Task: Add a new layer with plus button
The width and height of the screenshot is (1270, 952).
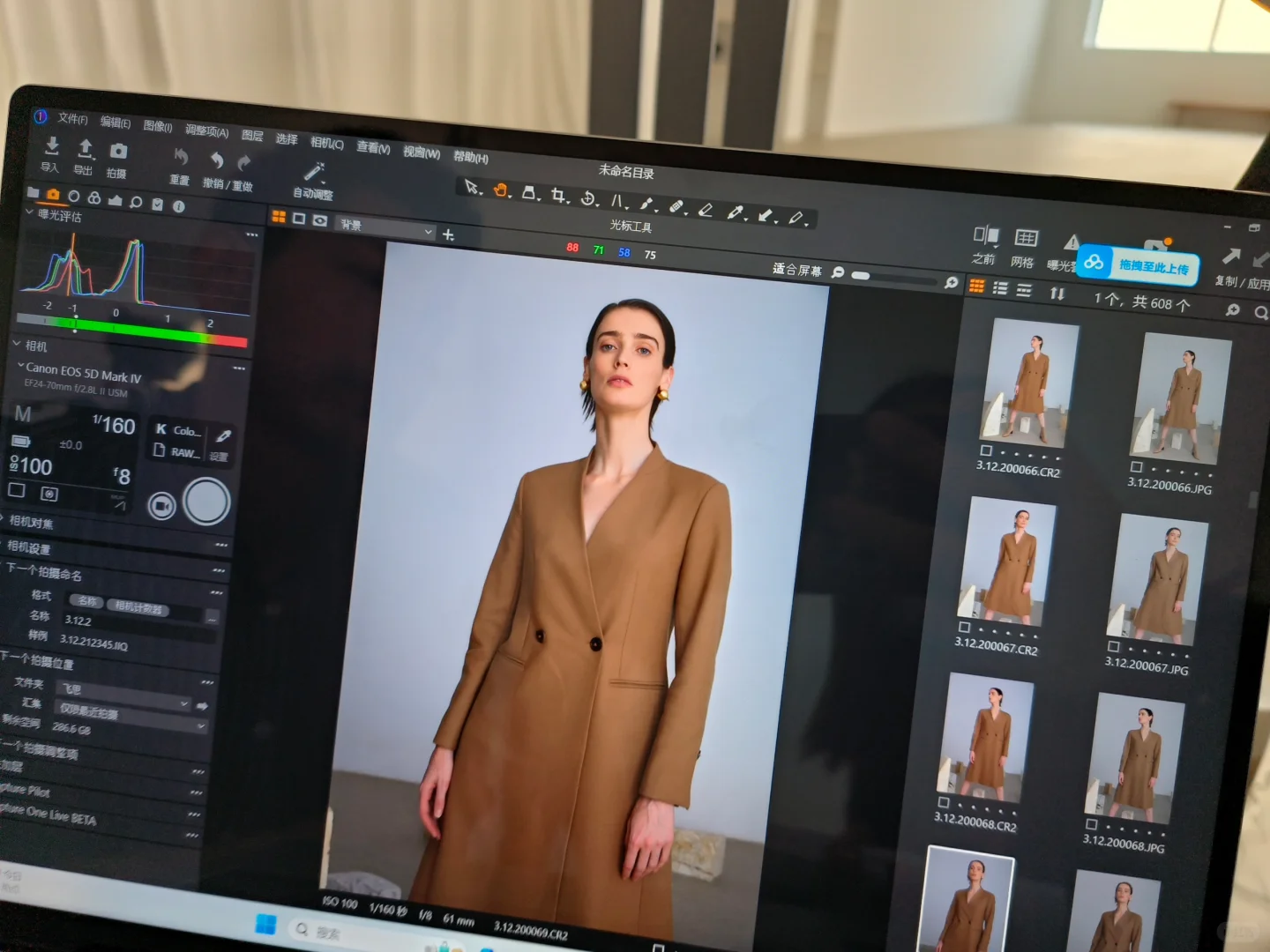Action: [448, 234]
